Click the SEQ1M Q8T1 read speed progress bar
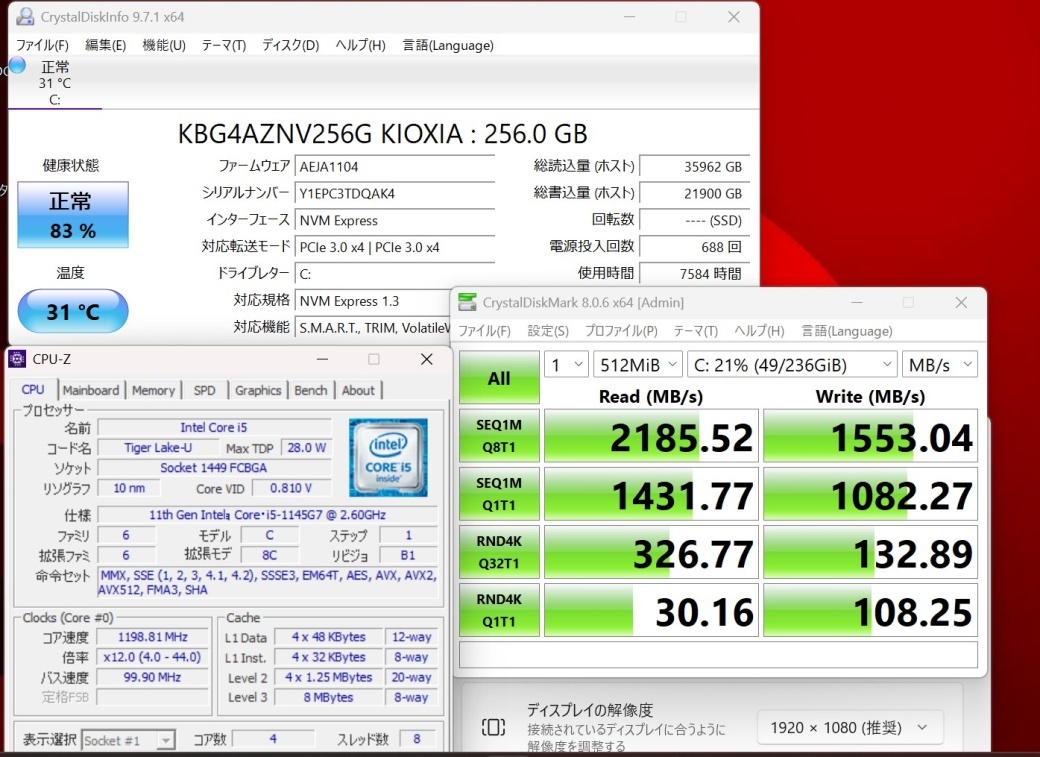1040x757 pixels. (x=650, y=435)
